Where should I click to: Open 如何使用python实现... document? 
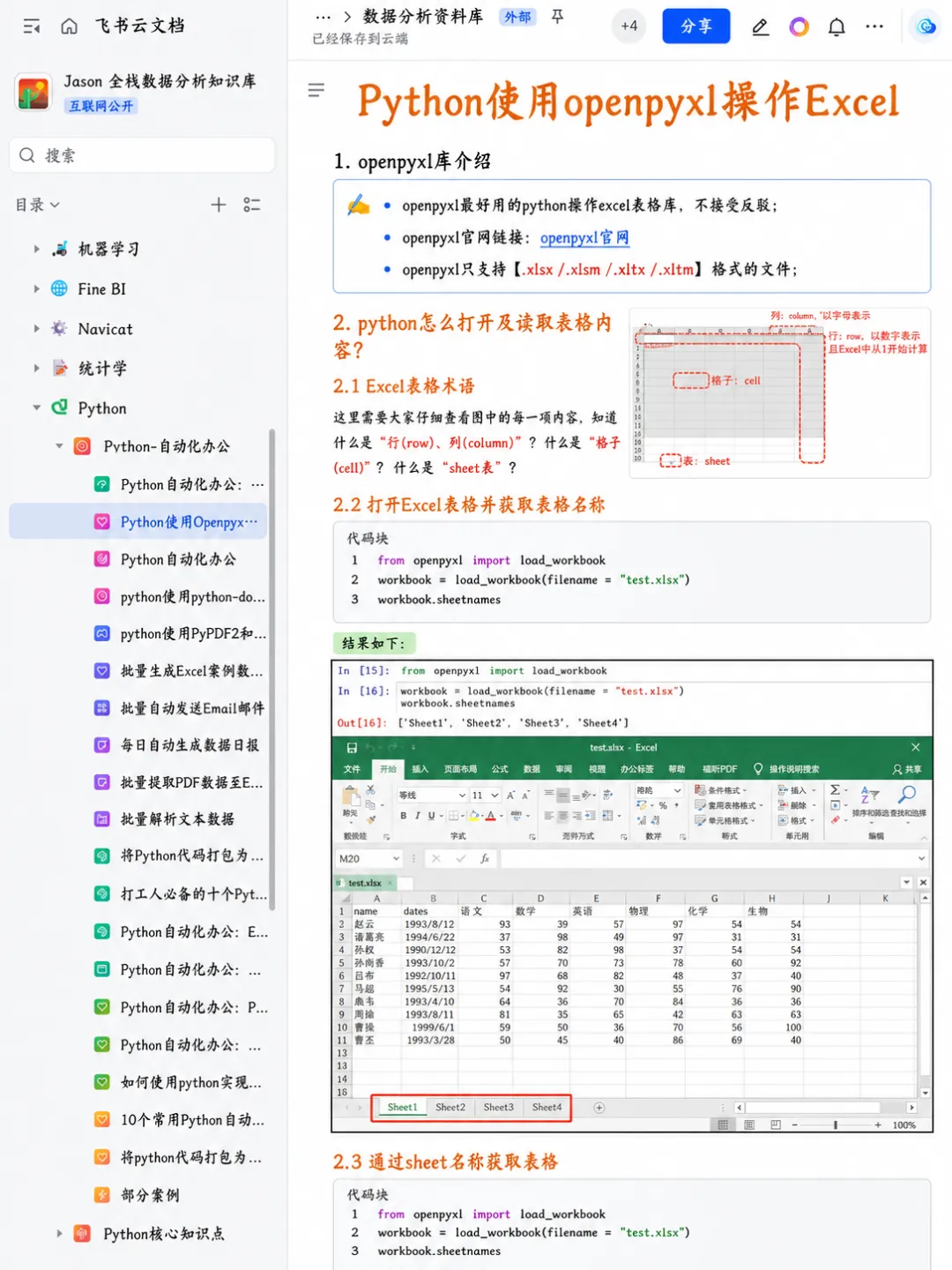tap(190, 1083)
